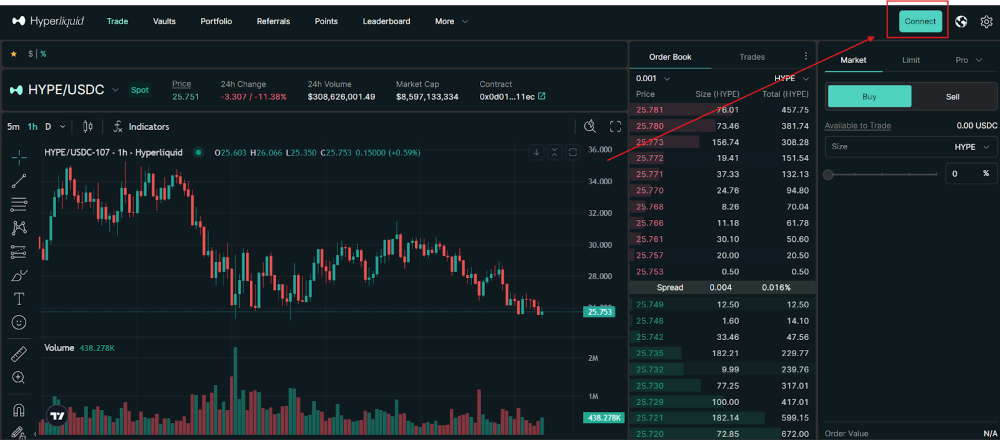Screen dimensions: 1000x440
Task: Open the Points page
Action: [326, 21]
